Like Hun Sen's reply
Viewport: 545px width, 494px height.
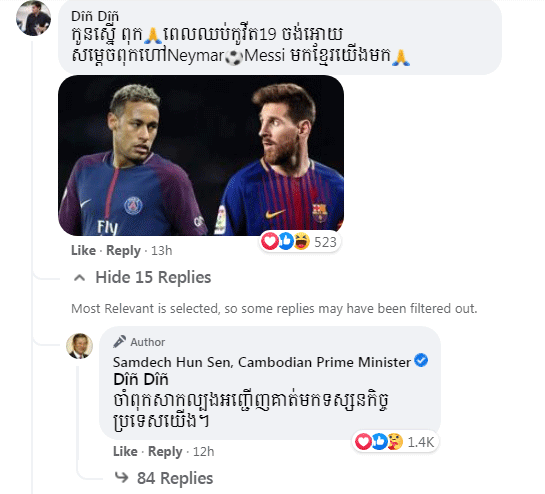point(125,451)
